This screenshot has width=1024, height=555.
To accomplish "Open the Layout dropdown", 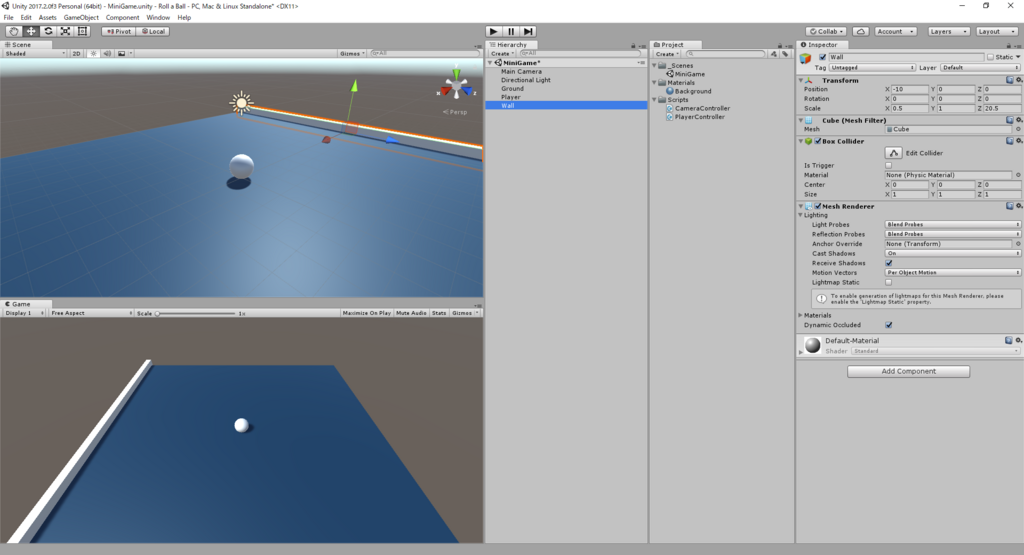I will click(x=997, y=31).
